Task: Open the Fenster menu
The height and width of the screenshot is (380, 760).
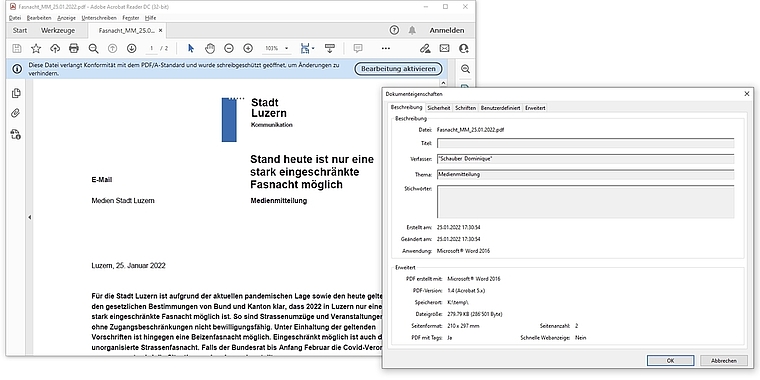Action: [x=130, y=17]
